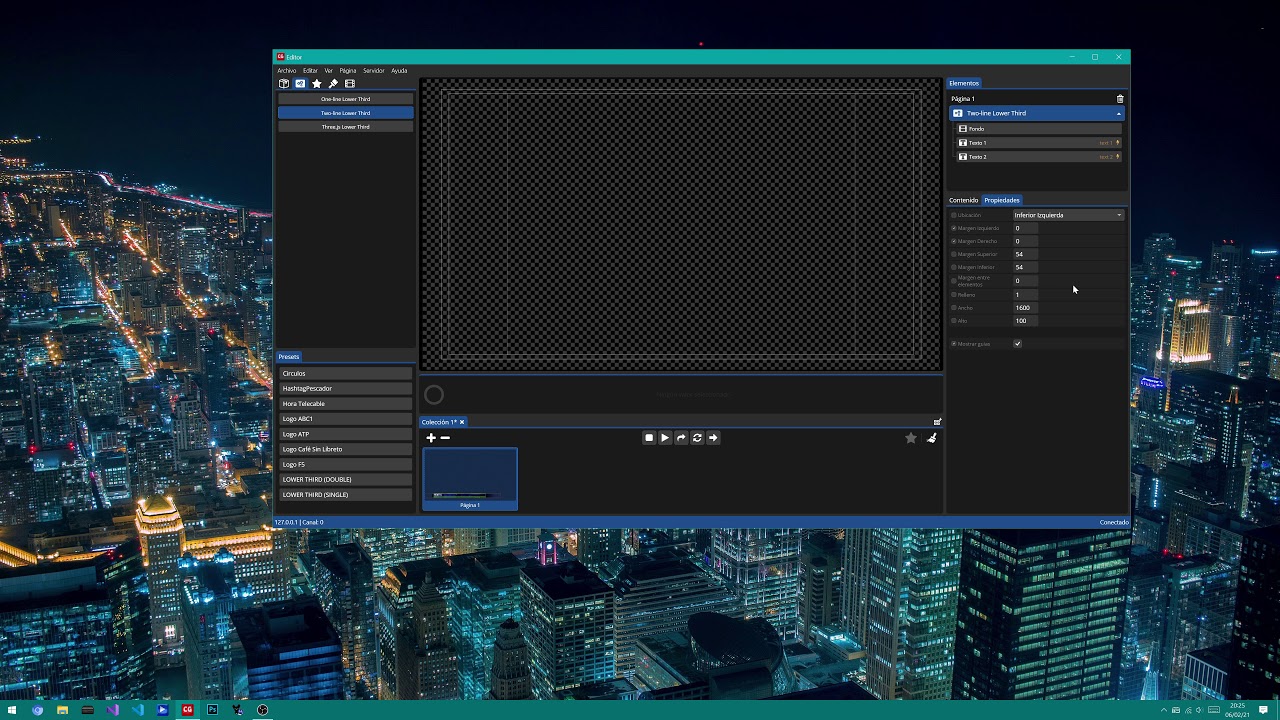Select the Propiedades tab
Image resolution: width=1280 pixels, height=720 pixels.
[x=1002, y=200]
